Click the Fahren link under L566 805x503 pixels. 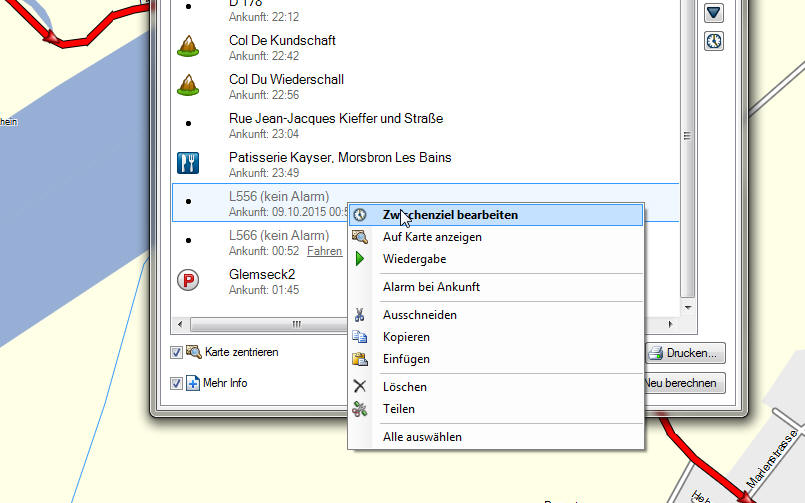324,251
